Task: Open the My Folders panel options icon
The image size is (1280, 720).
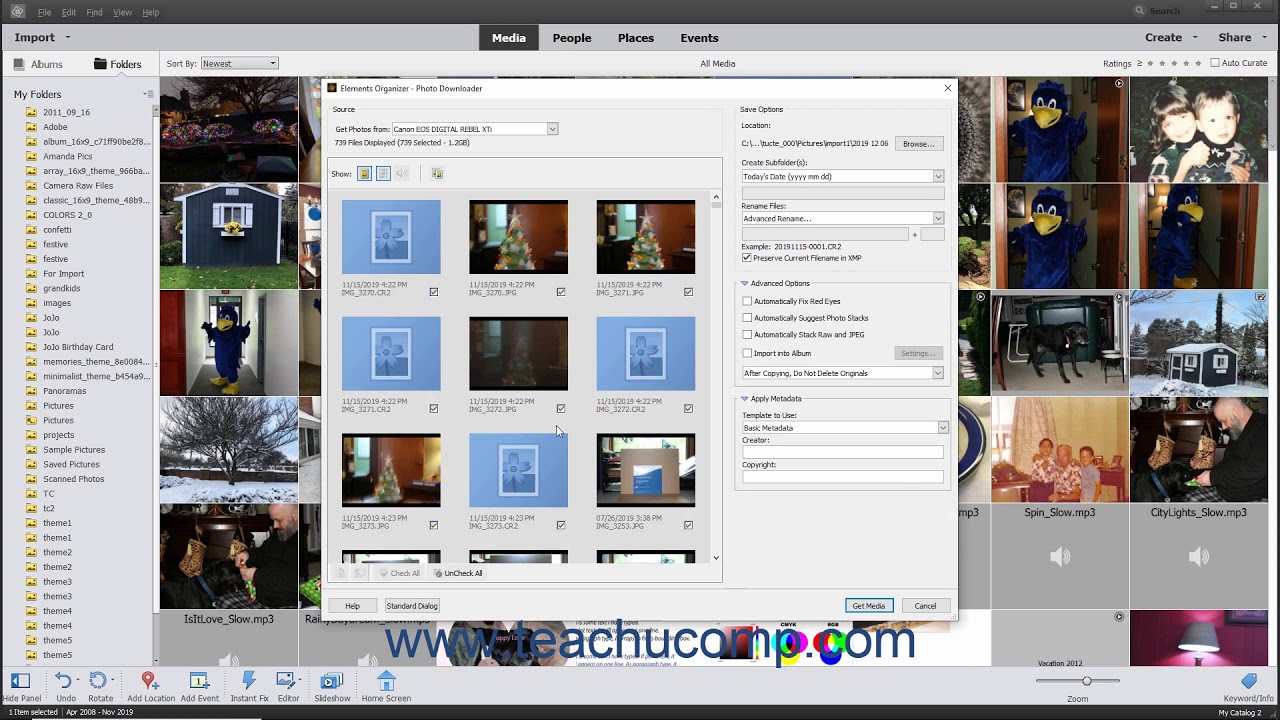Action: click(148, 94)
